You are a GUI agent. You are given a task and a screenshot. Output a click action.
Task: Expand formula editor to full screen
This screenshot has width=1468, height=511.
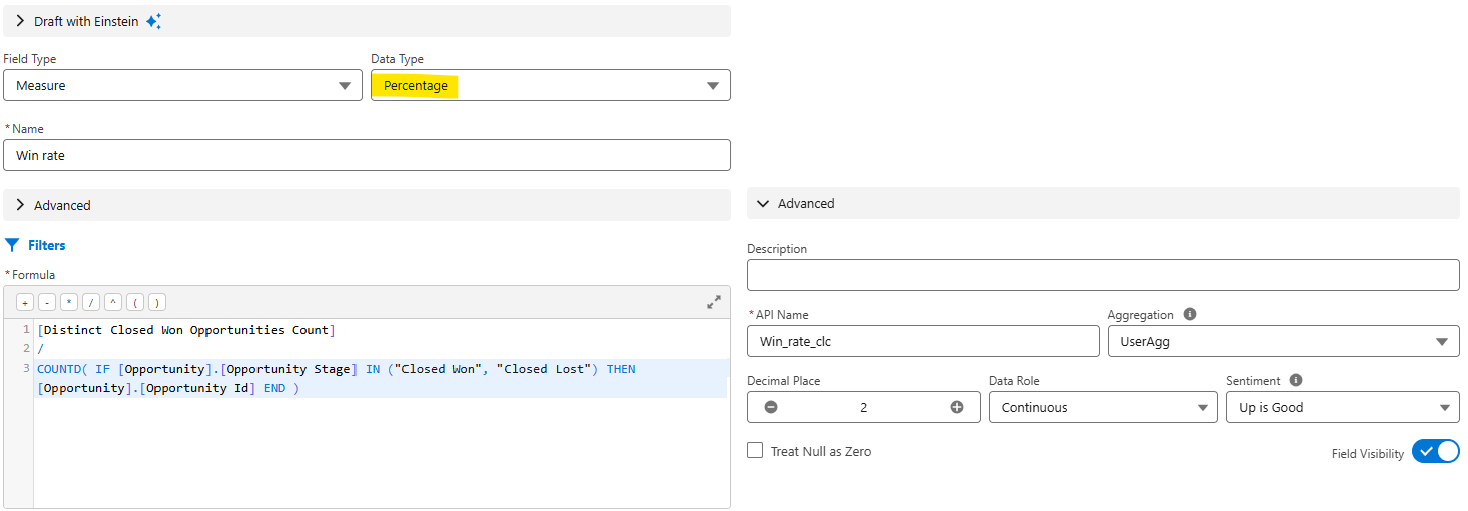click(x=714, y=302)
